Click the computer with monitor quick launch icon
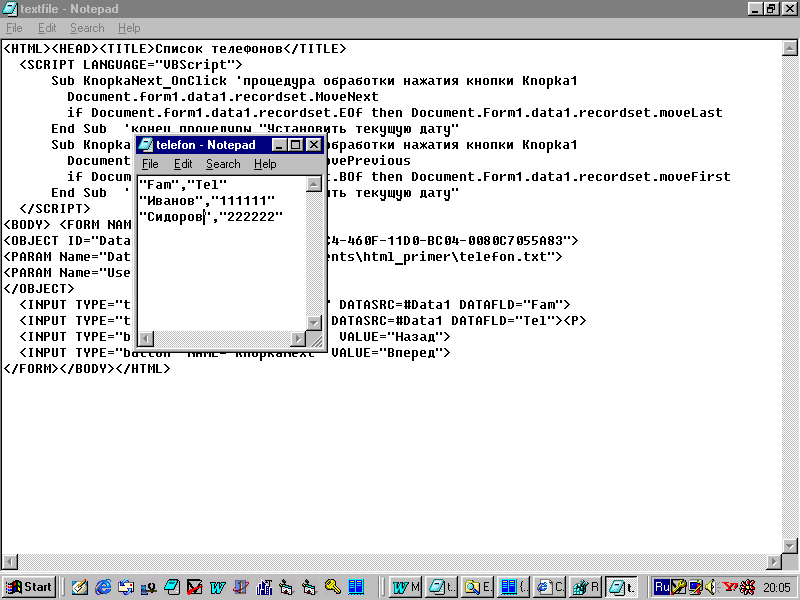 coord(148,587)
